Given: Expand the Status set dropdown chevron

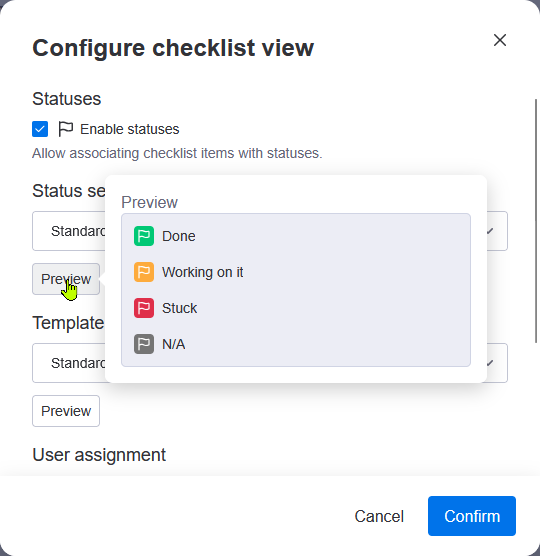Looking at the screenshot, I should (x=490, y=231).
